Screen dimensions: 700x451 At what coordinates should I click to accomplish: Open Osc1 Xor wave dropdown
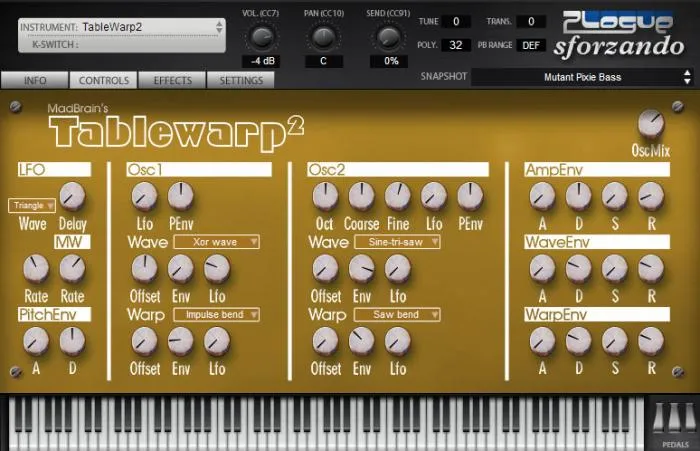tap(216, 242)
